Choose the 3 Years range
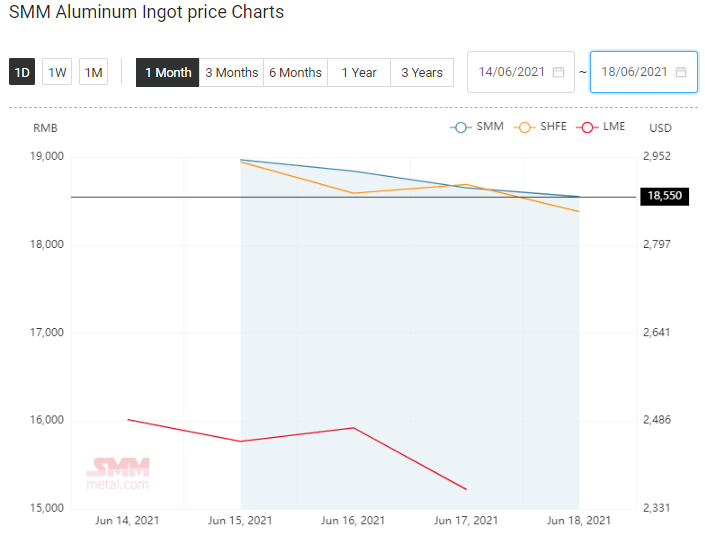Viewport: 705px width, 533px height. (x=422, y=72)
